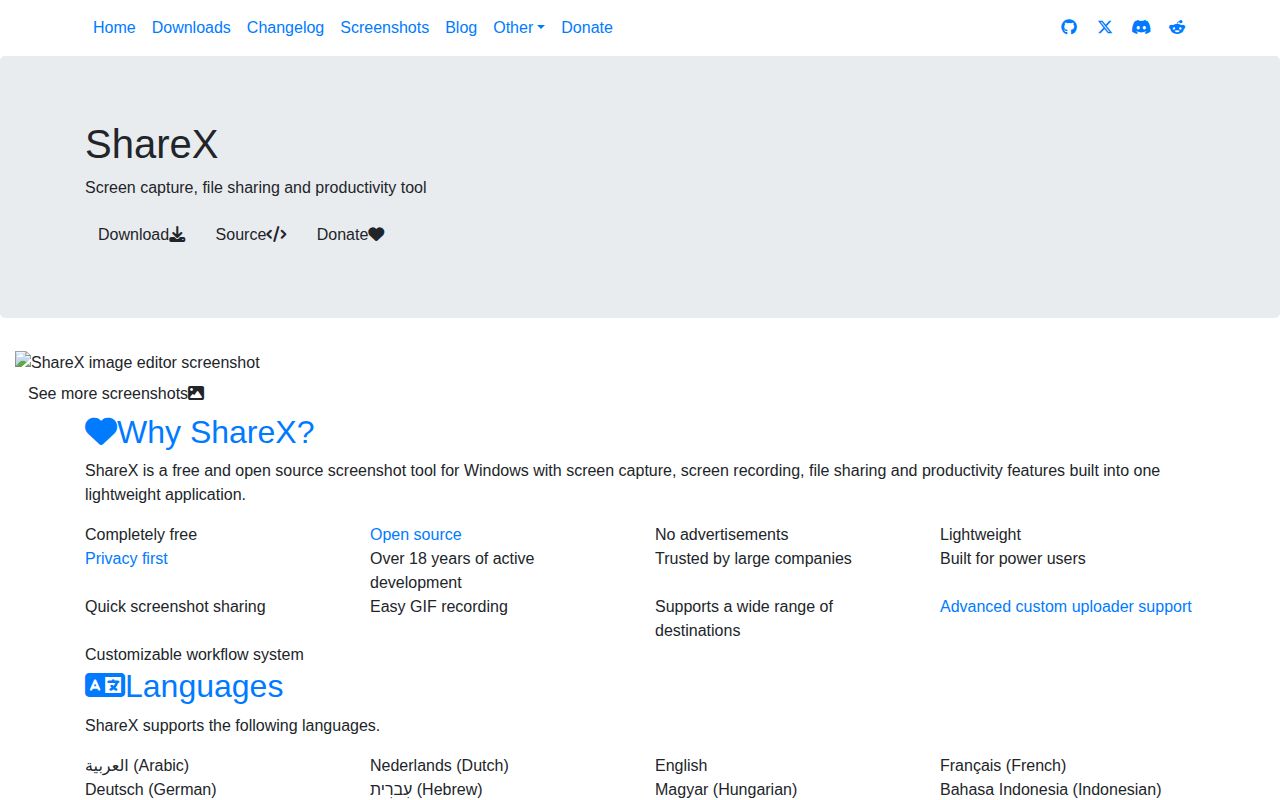Open the Why ShareX? heading link

(200, 431)
